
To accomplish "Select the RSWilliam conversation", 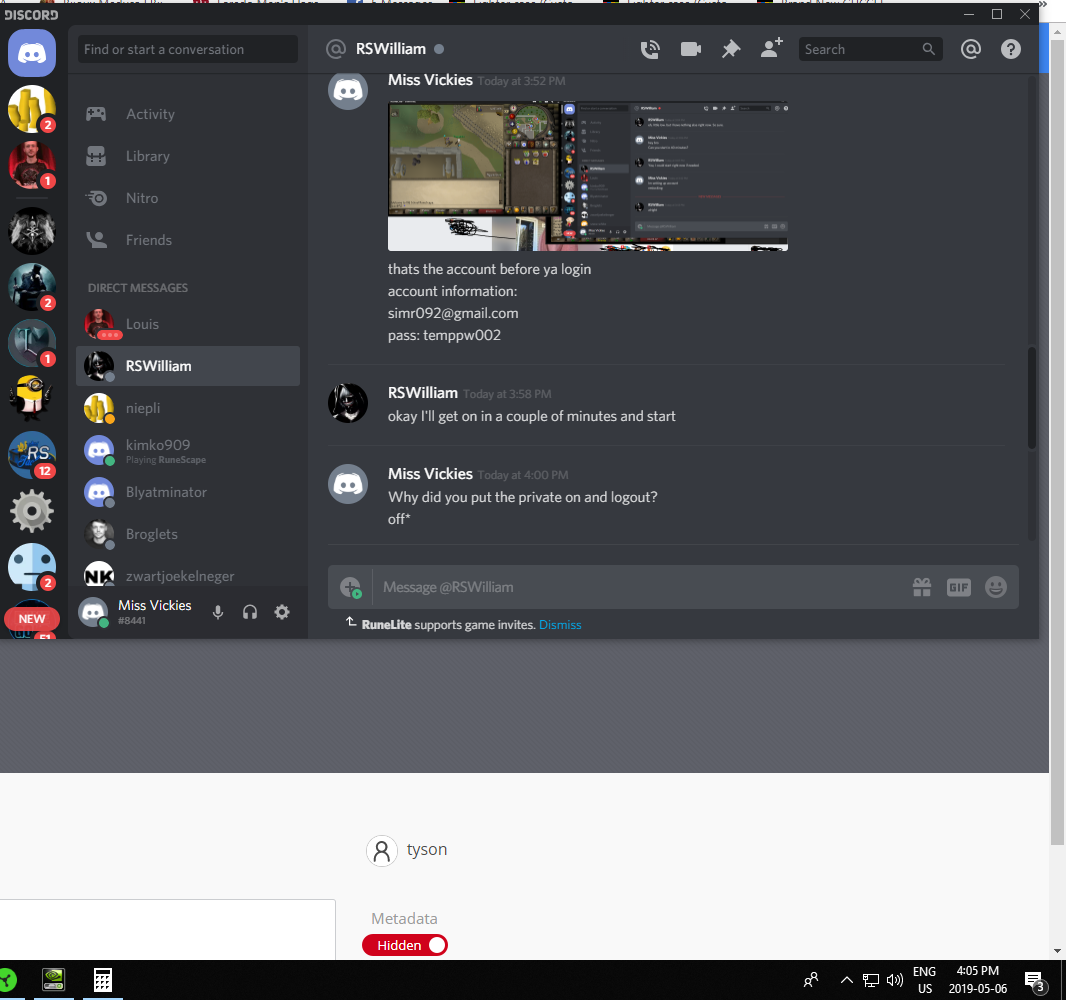I will [188, 366].
